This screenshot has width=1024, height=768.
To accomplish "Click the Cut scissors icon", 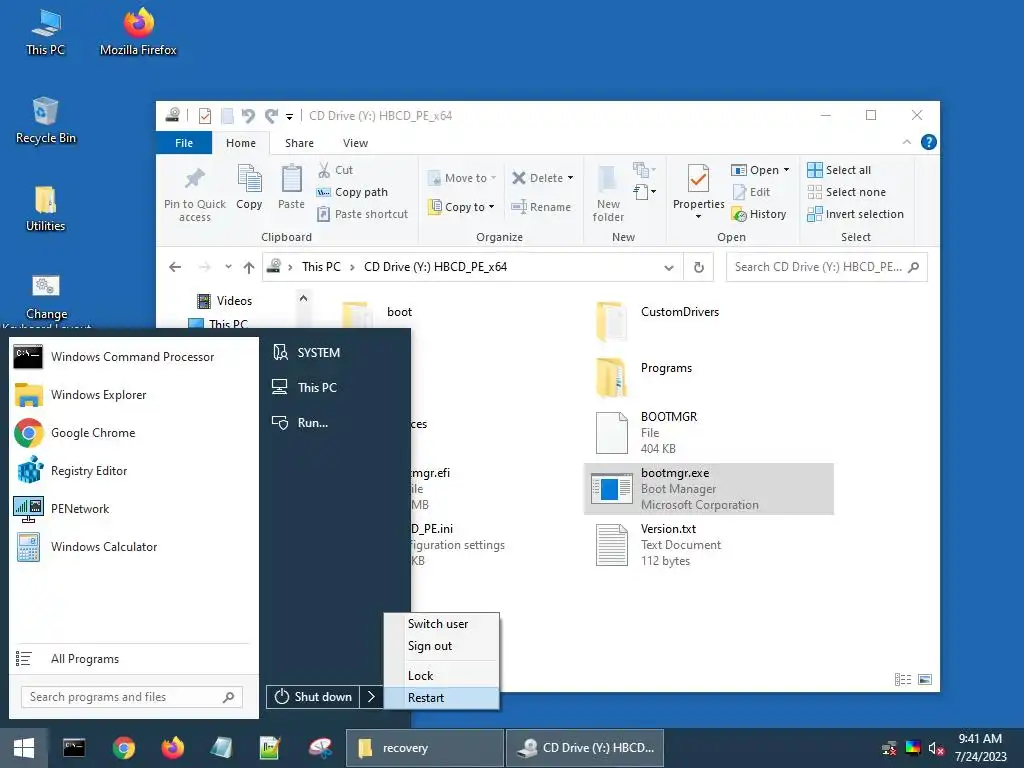I will click(x=324, y=170).
